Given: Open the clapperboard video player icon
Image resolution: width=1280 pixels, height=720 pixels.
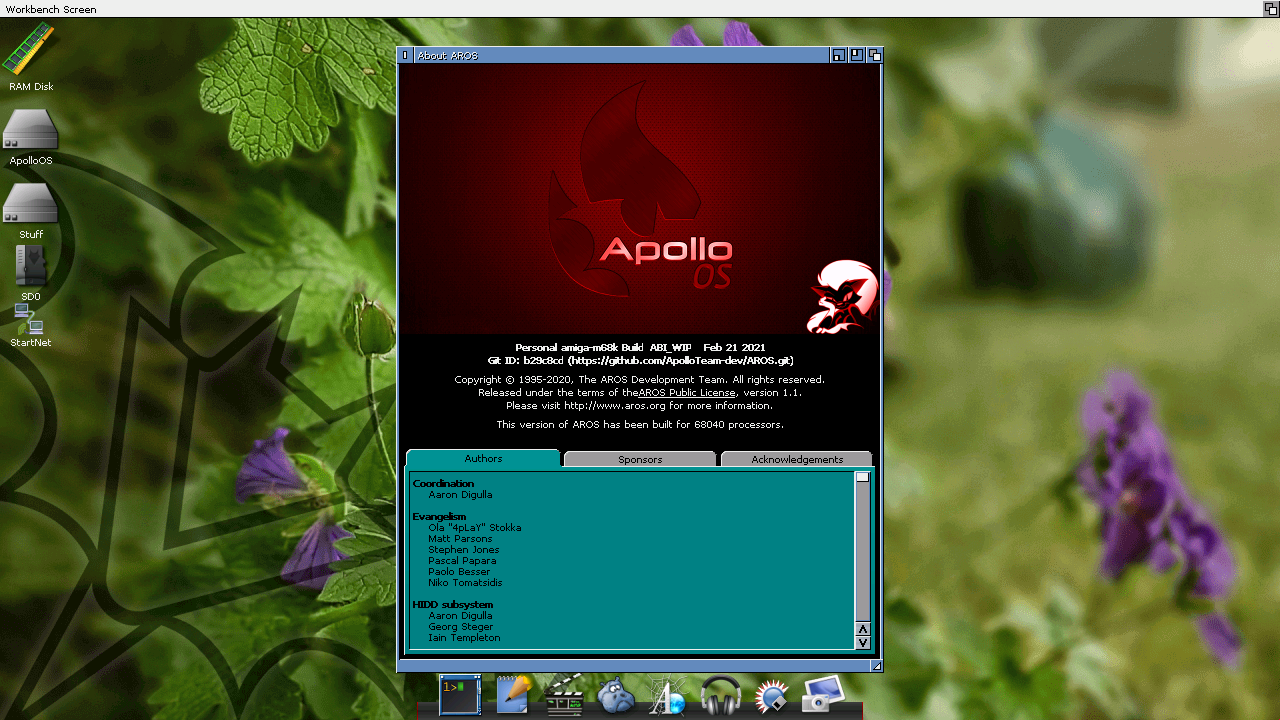Looking at the screenshot, I should pos(564,695).
